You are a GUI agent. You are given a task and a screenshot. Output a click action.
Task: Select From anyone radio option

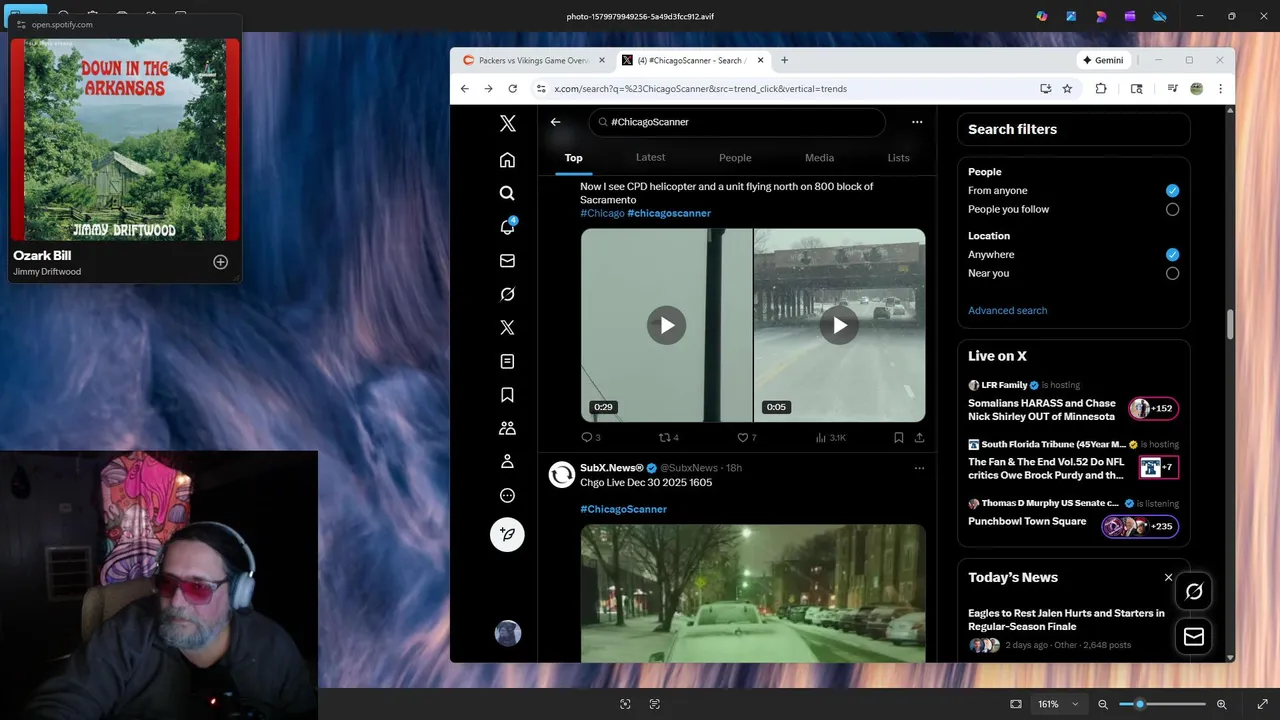coord(1172,190)
